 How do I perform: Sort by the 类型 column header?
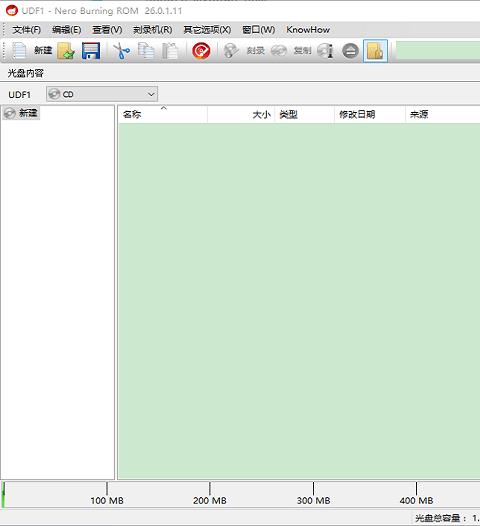[x=305, y=114]
